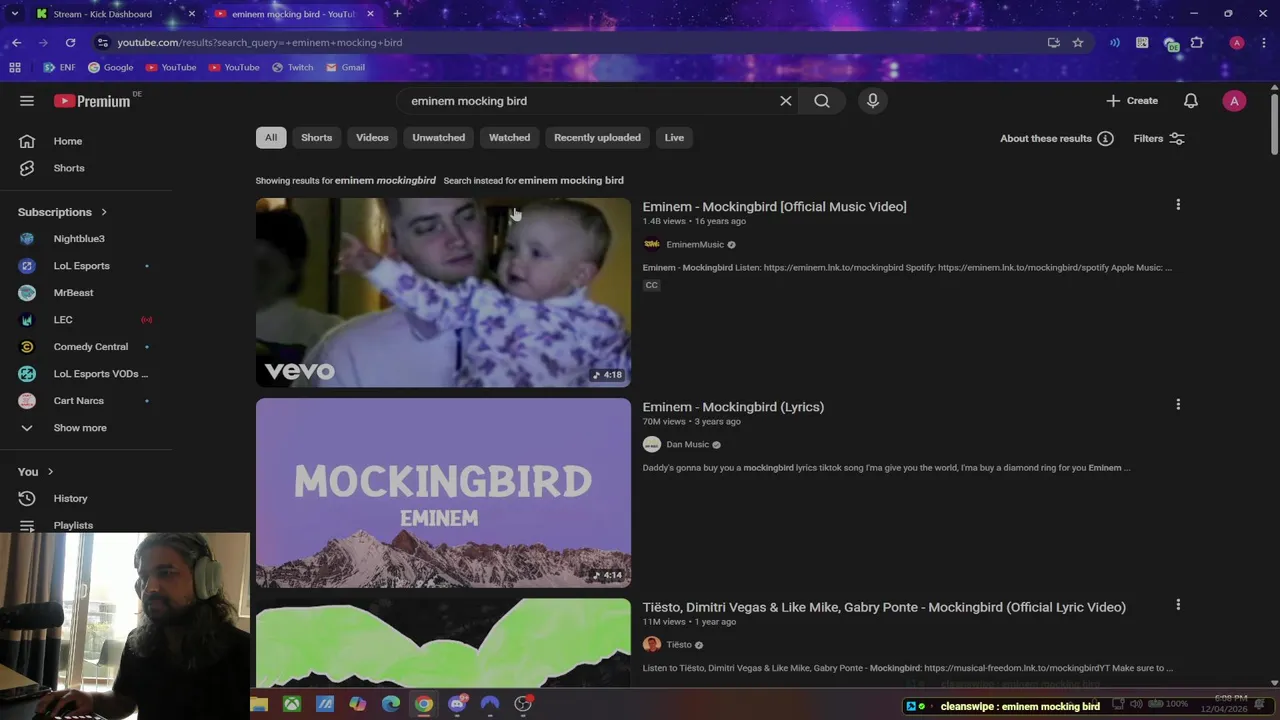Select the Videos filter chip
Viewport: 1280px width, 720px height.
[372, 138]
